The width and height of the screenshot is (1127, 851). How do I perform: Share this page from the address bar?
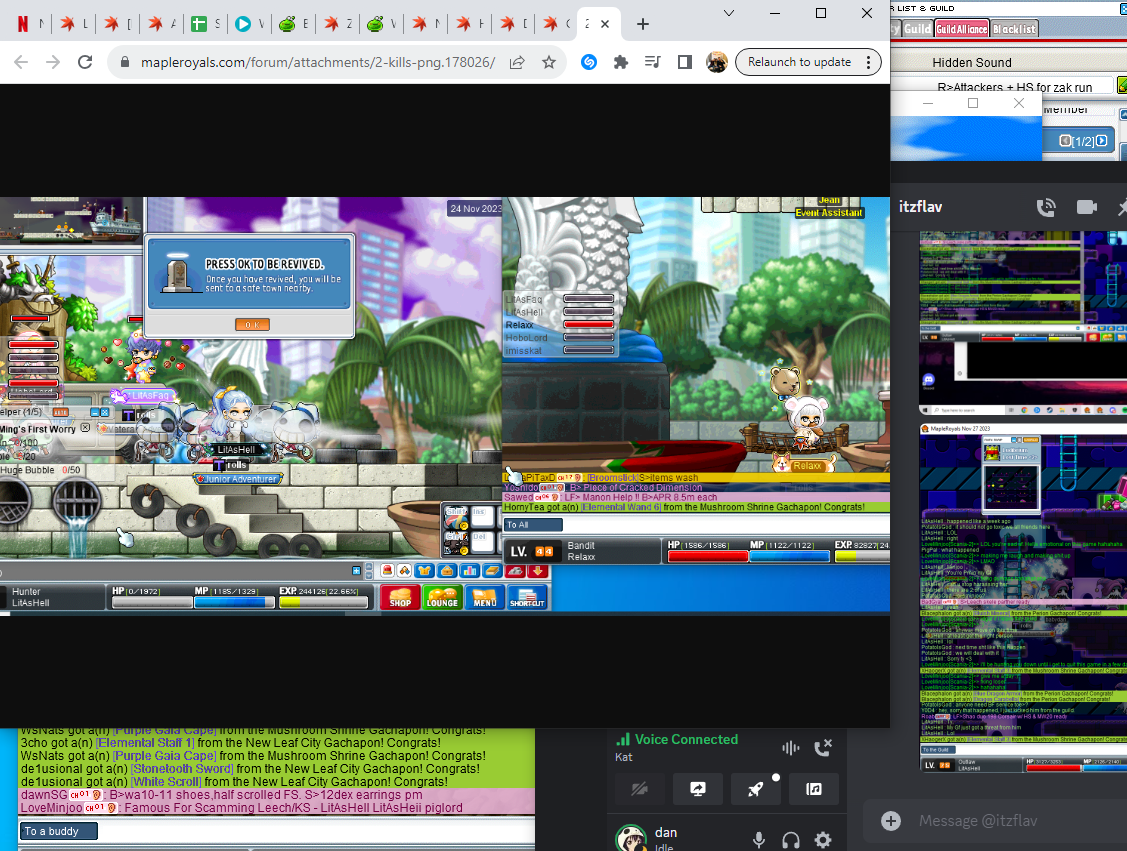517,62
